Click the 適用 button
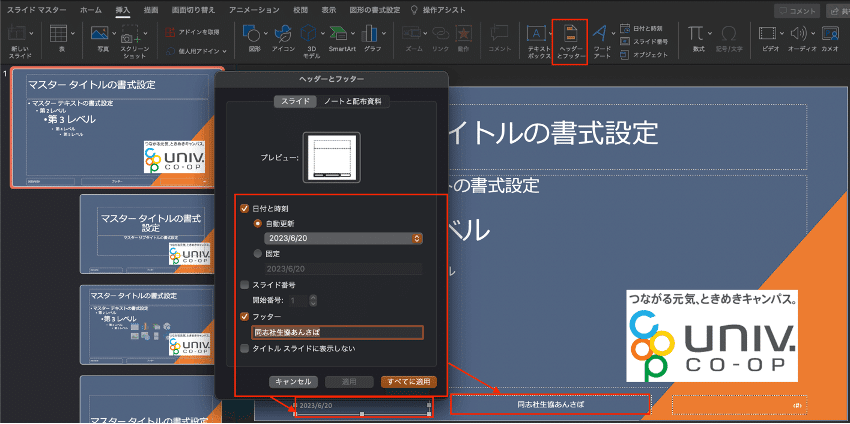Screen dimensions: 850x424 pyautogui.click(x=349, y=382)
